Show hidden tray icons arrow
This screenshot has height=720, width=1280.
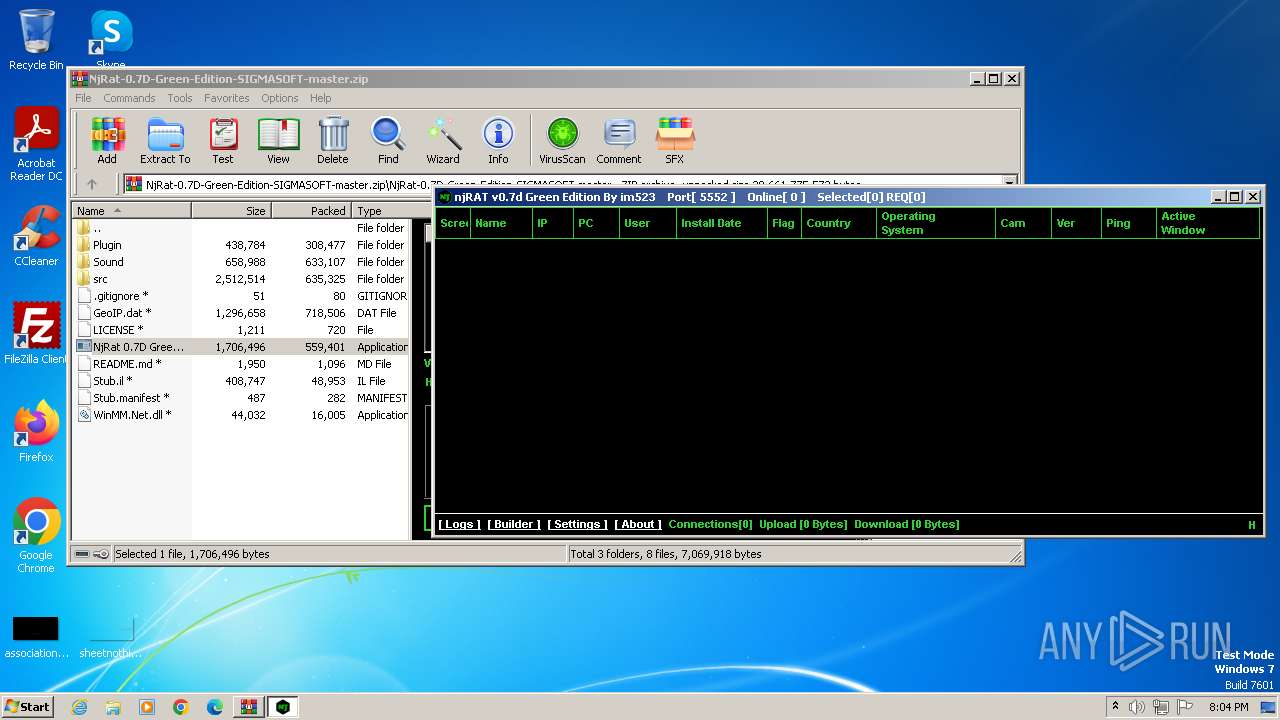pos(1115,707)
